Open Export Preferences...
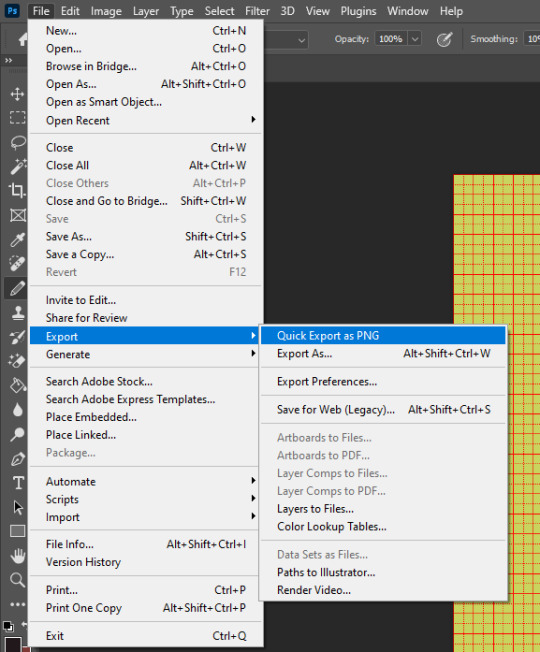This screenshot has width=540, height=652. (383, 382)
